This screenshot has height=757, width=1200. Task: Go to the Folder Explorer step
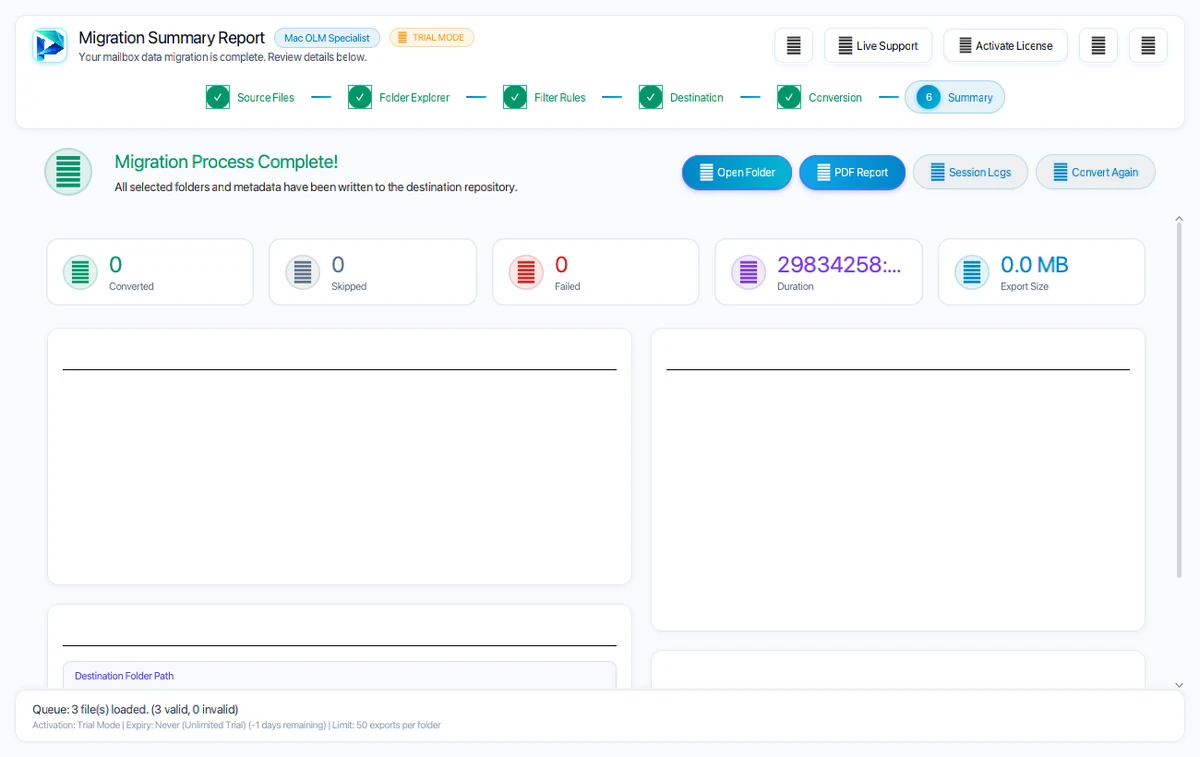click(x=399, y=97)
